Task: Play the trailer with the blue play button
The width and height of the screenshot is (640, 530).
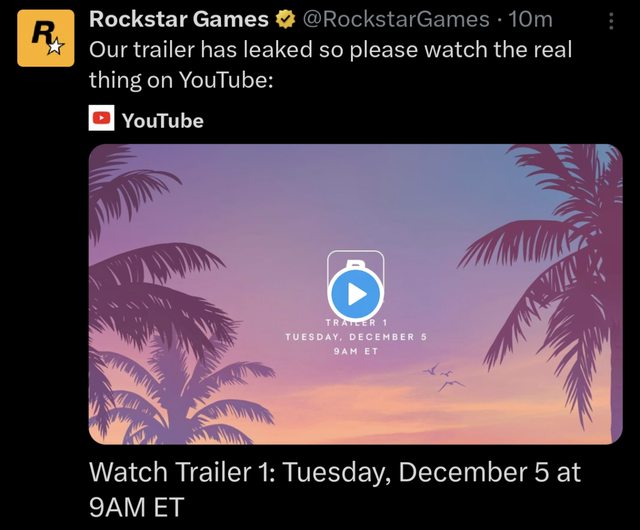Action: 356,294
